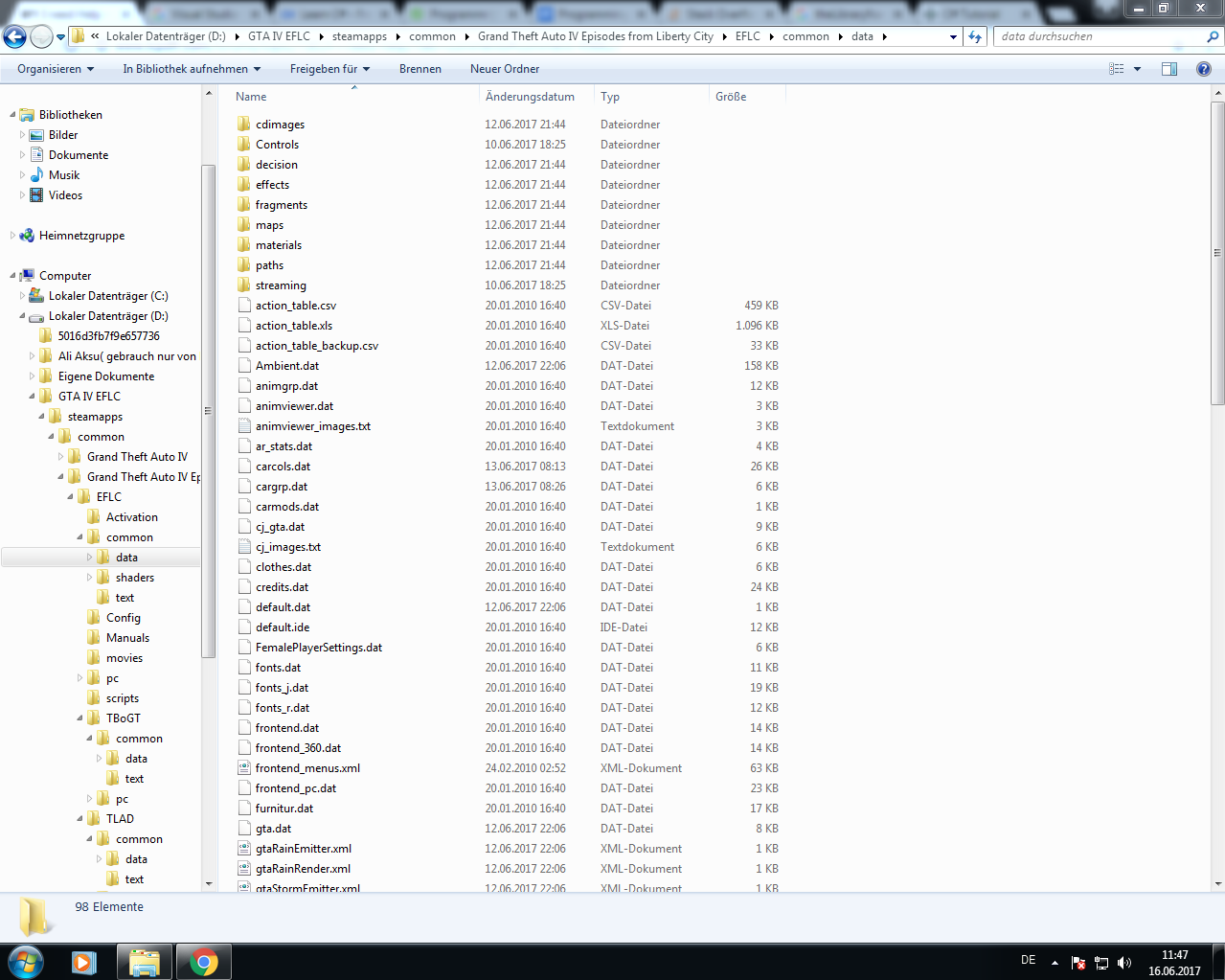
Task: Select the Musik library icon
Action: click(36, 174)
